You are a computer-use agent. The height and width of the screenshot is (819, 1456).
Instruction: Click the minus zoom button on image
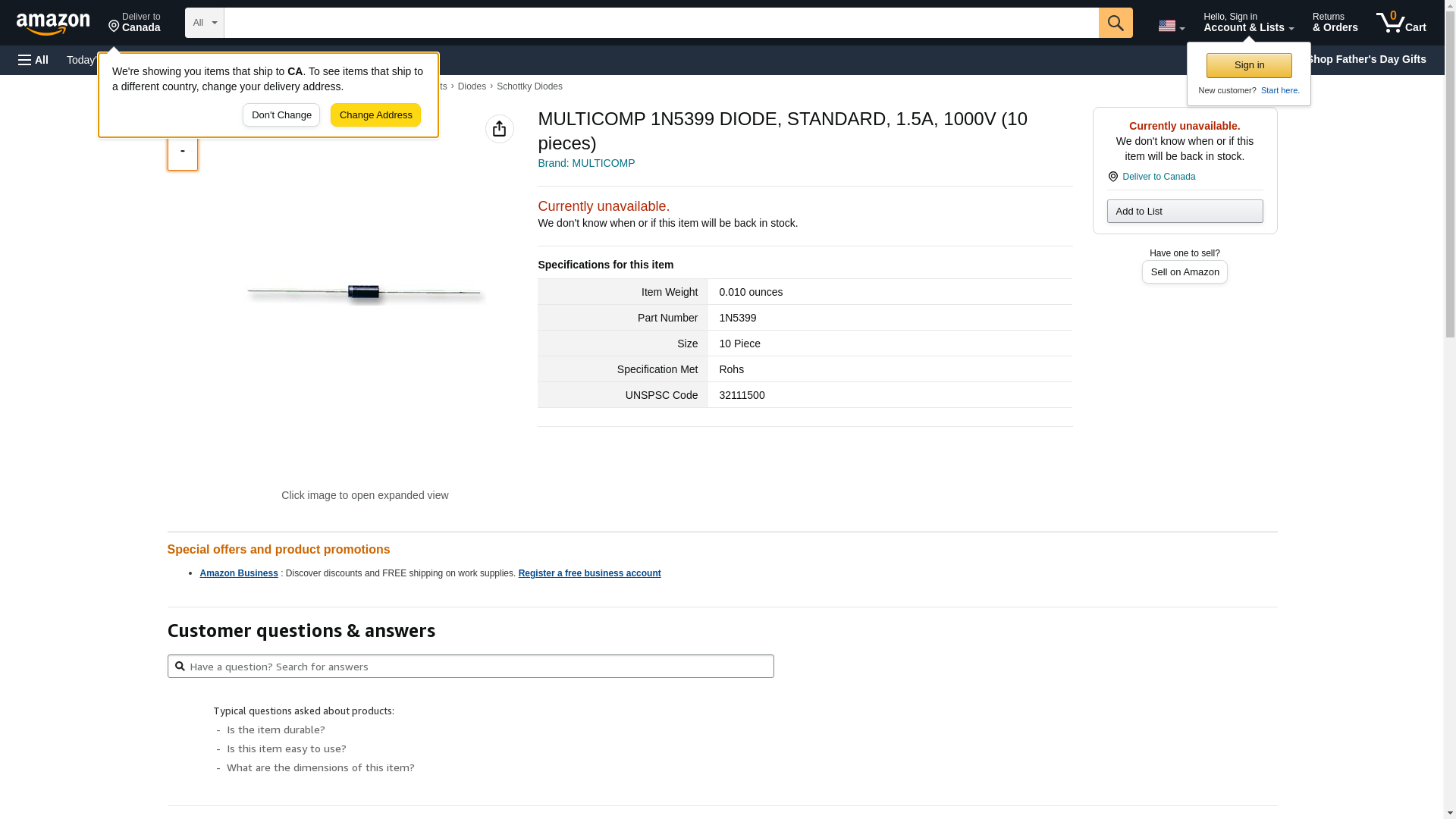click(x=183, y=152)
